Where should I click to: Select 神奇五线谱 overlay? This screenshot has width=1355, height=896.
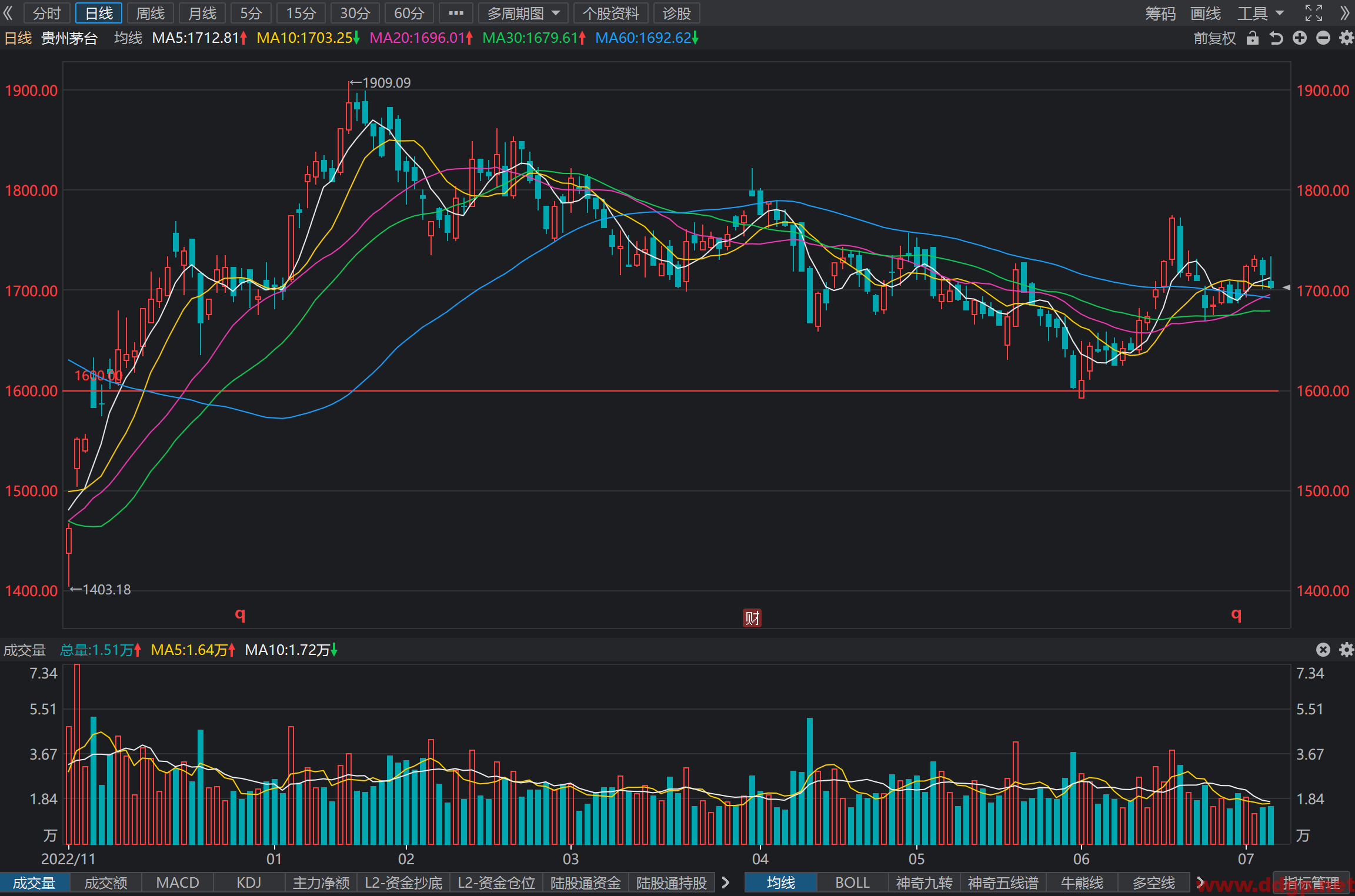click(1003, 882)
